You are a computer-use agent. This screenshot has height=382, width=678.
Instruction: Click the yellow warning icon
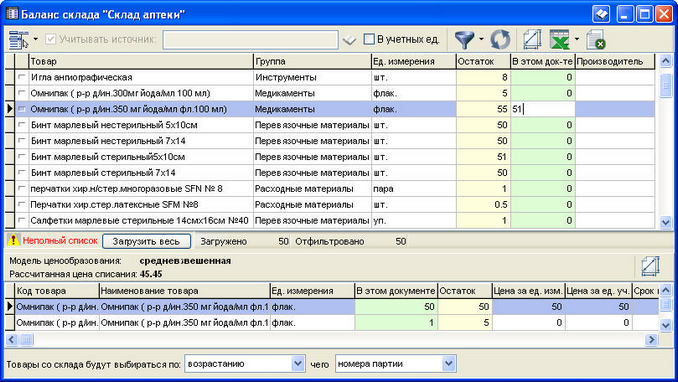click(x=13, y=239)
